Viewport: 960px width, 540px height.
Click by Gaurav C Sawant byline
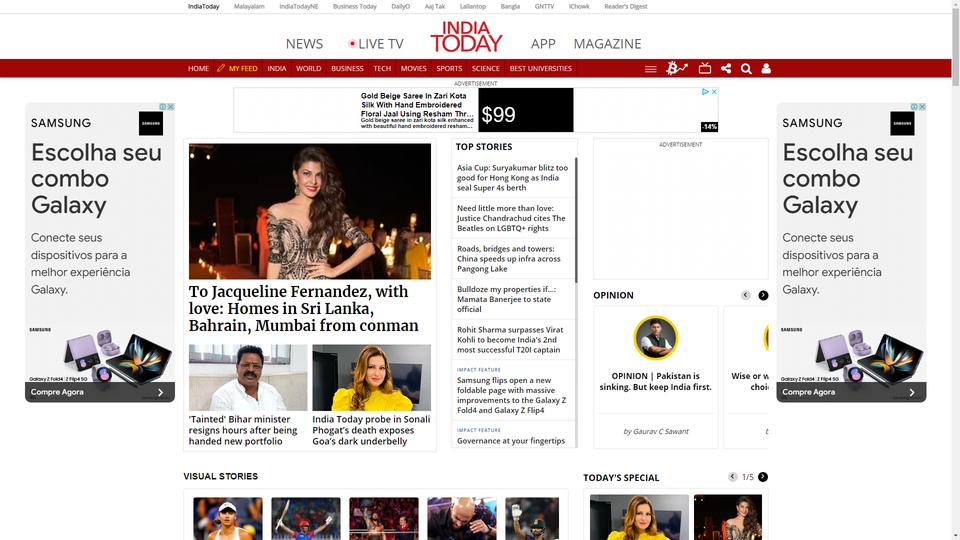(656, 432)
